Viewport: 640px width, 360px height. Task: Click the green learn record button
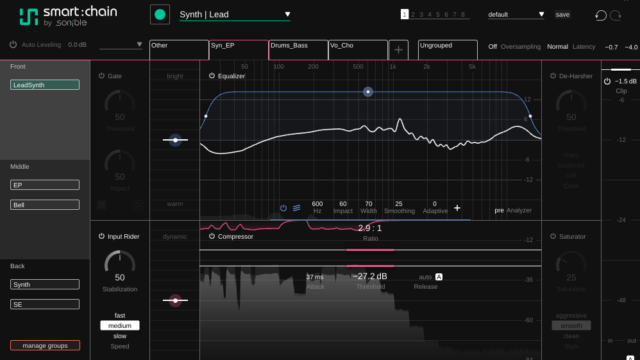coord(160,15)
